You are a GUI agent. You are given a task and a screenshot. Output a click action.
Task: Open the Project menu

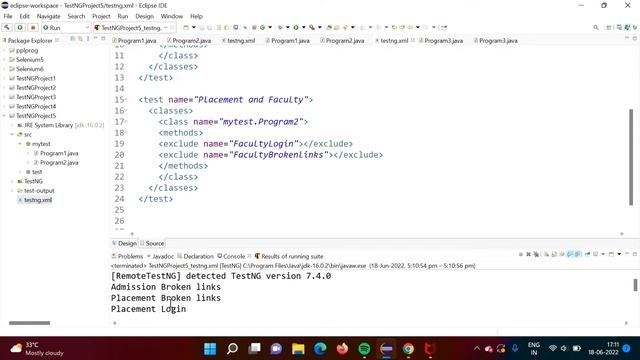(x=101, y=16)
